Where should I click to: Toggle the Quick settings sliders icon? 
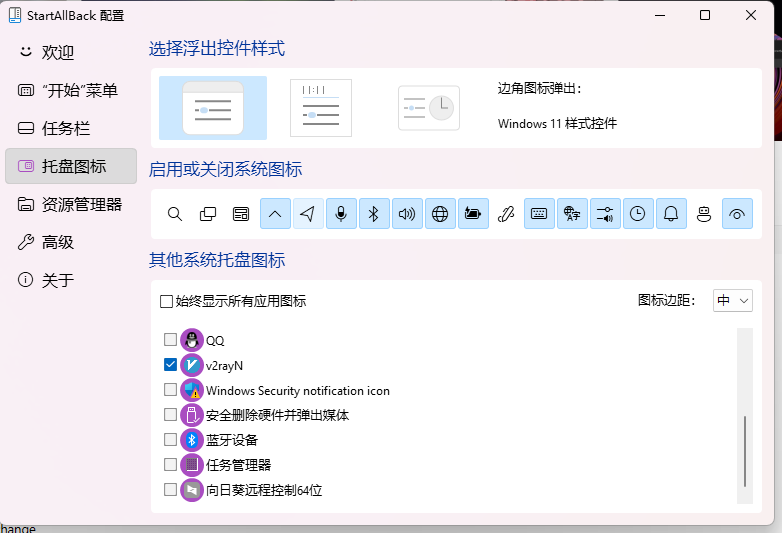605,214
